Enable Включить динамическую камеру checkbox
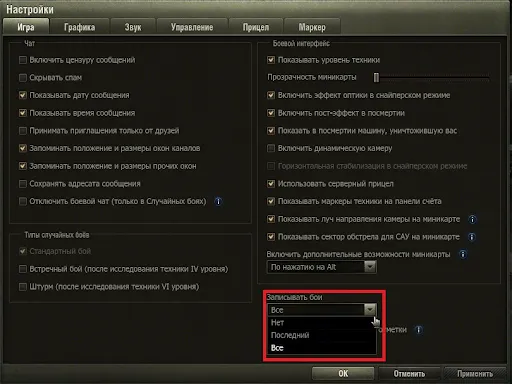 coord(271,148)
